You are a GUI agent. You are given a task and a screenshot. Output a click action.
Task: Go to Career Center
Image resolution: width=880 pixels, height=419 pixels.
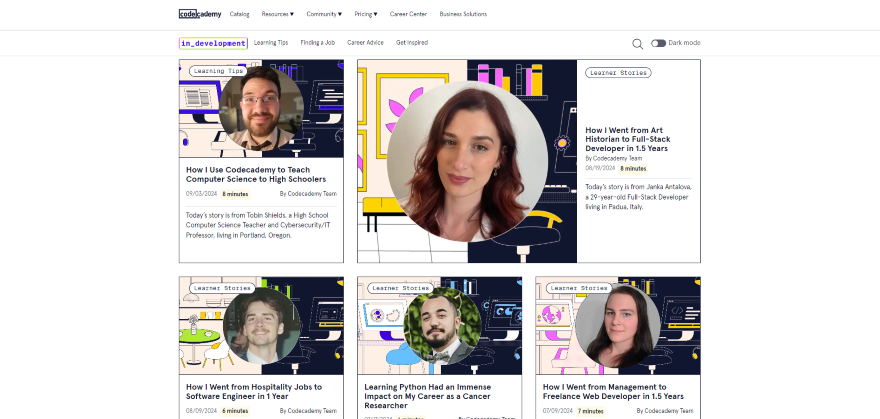coord(409,14)
